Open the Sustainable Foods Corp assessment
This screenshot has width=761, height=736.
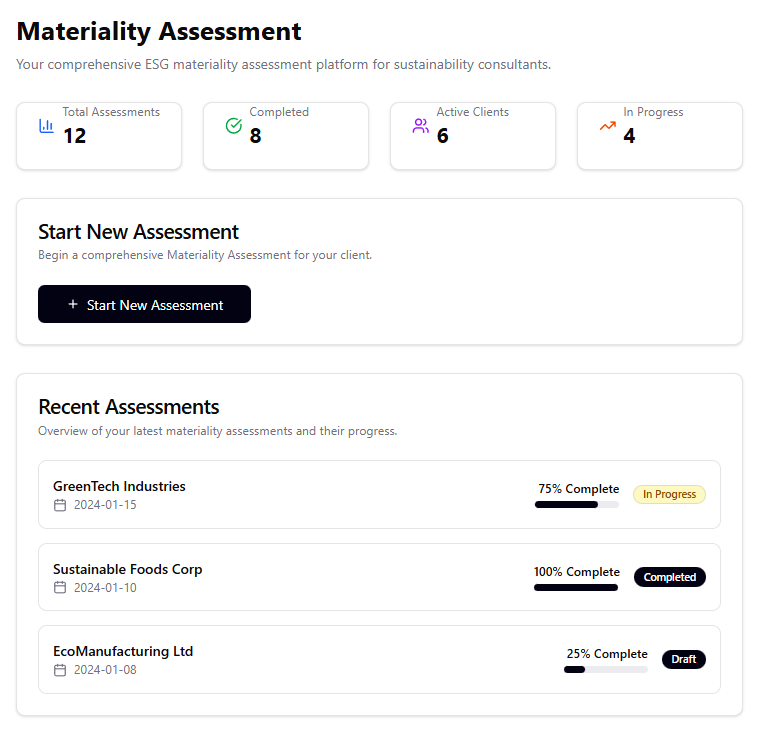point(127,569)
